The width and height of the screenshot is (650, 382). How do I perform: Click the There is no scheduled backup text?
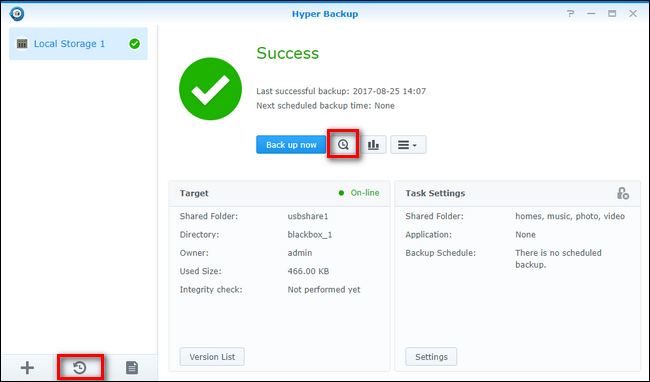pyautogui.click(x=558, y=259)
